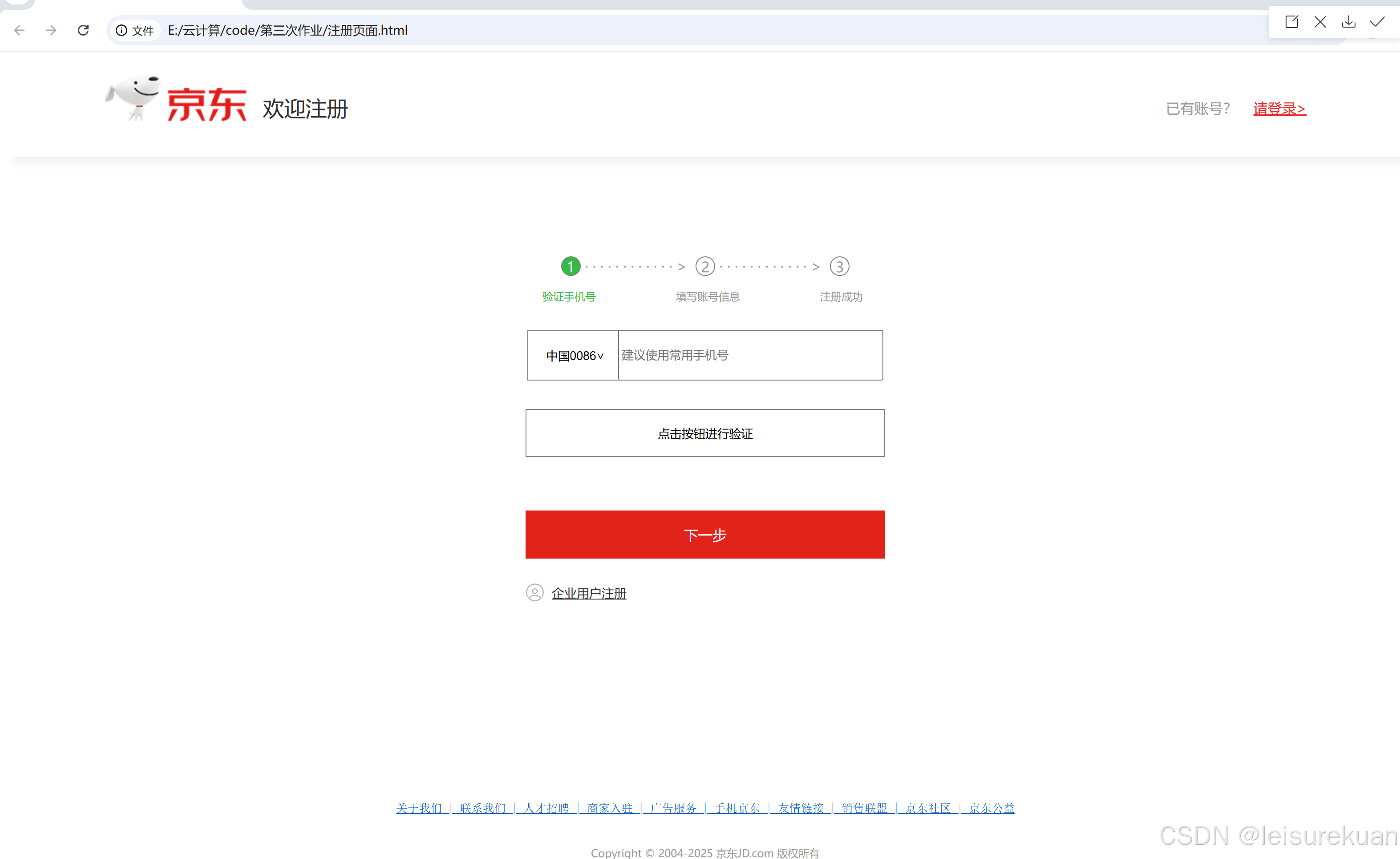Click the browser forward arrow
The width and height of the screenshot is (1400, 859).
coord(51,30)
